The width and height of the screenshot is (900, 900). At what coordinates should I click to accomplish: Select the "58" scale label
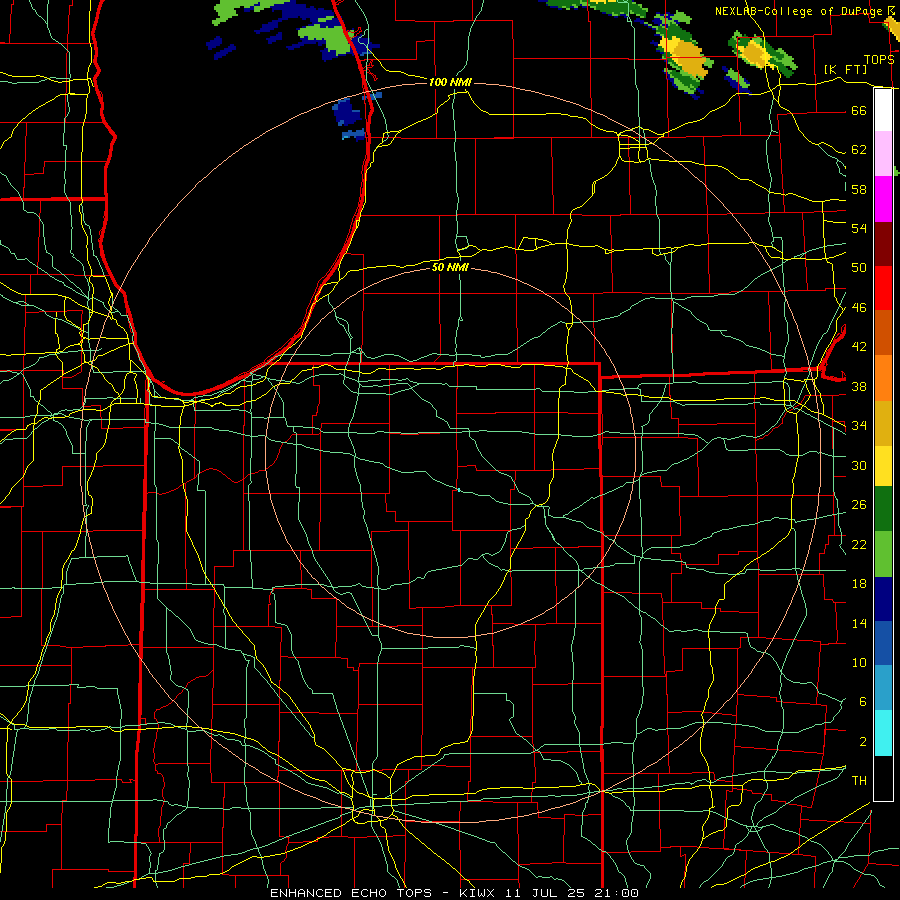click(859, 189)
